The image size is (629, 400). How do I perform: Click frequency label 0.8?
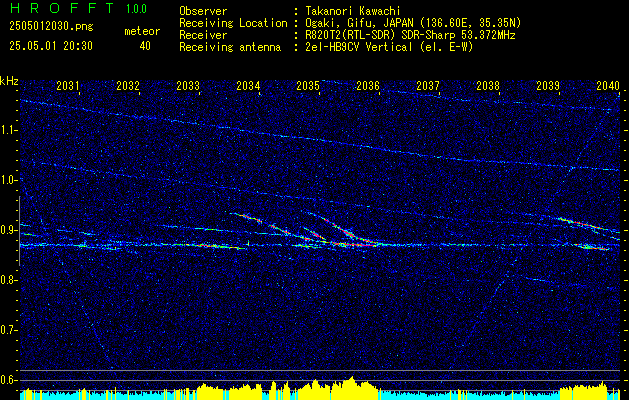8,280
